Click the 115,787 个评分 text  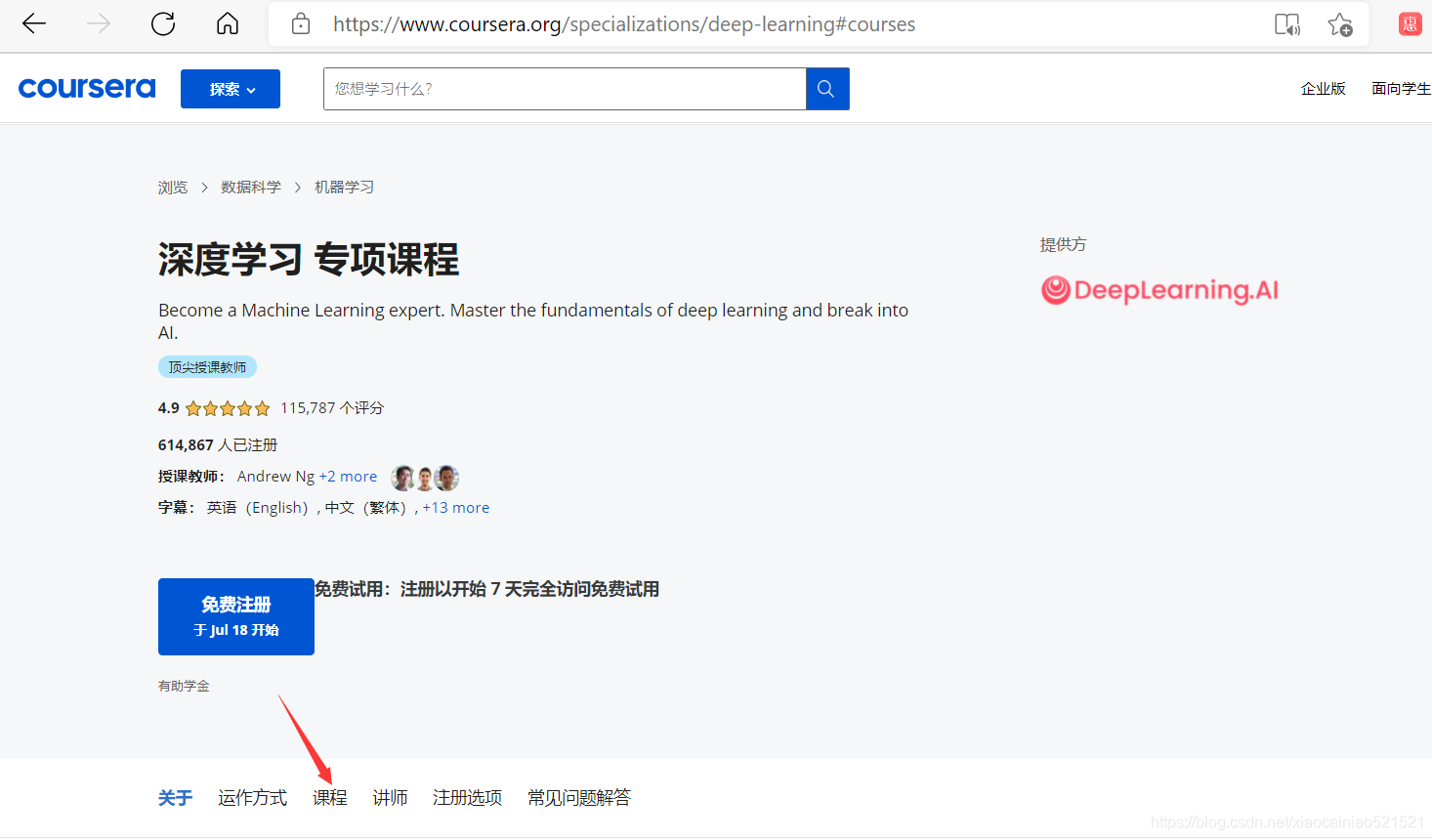pyautogui.click(x=332, y=408)
